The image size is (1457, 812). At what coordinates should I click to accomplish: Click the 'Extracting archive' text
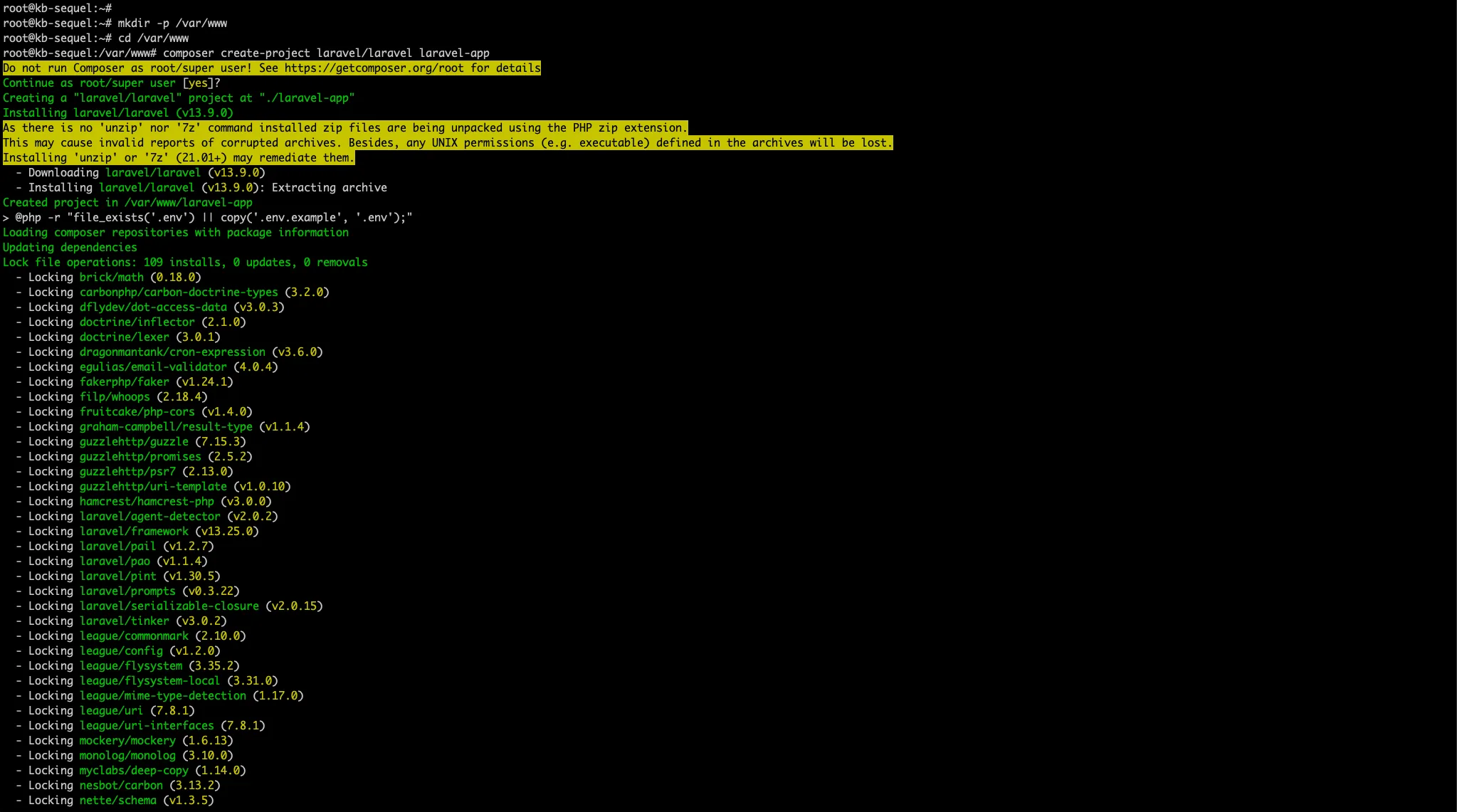(330, 188)
